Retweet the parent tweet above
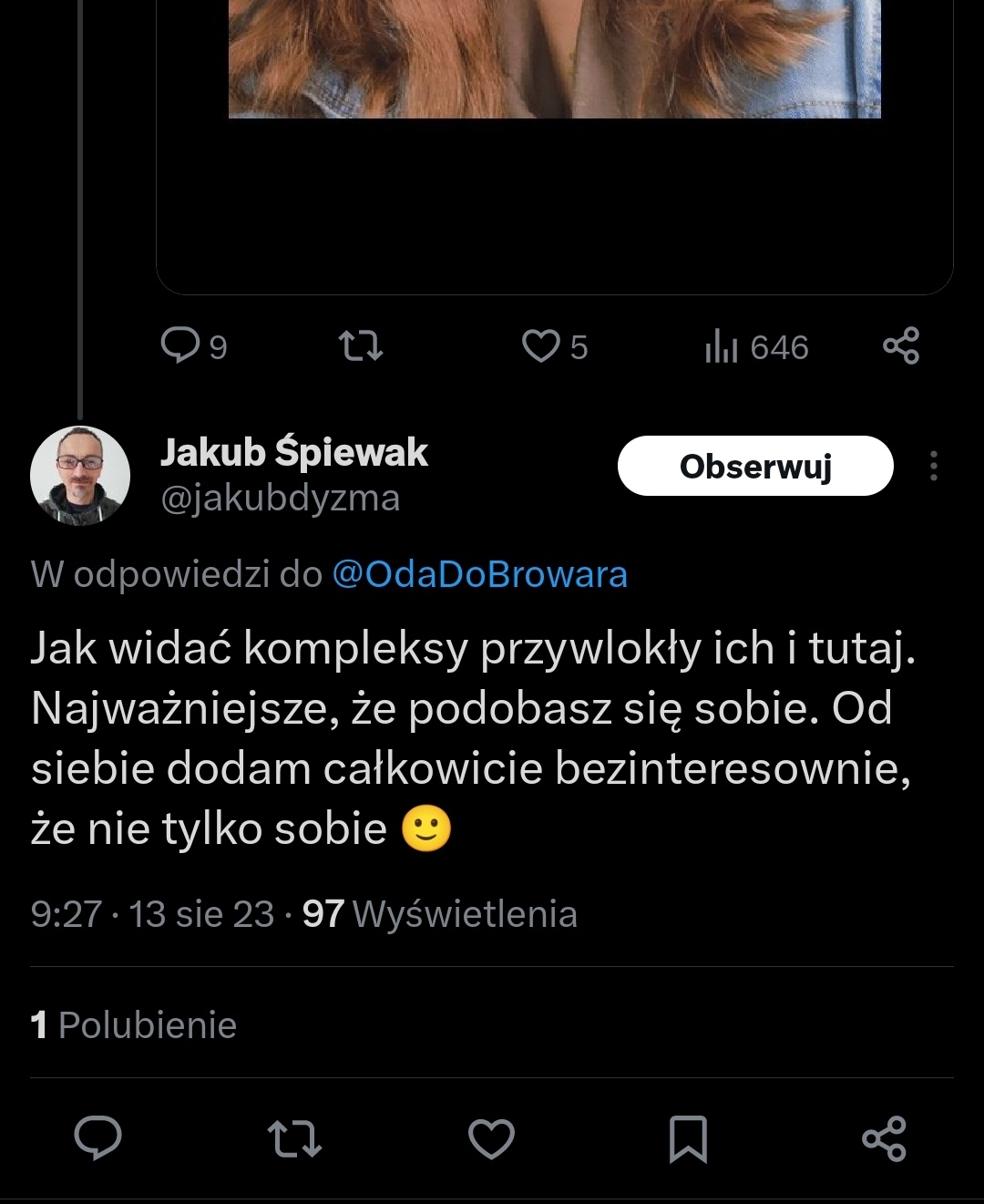Image resolution: width=984 pixels, height=1204 pixels. point(361,346)
